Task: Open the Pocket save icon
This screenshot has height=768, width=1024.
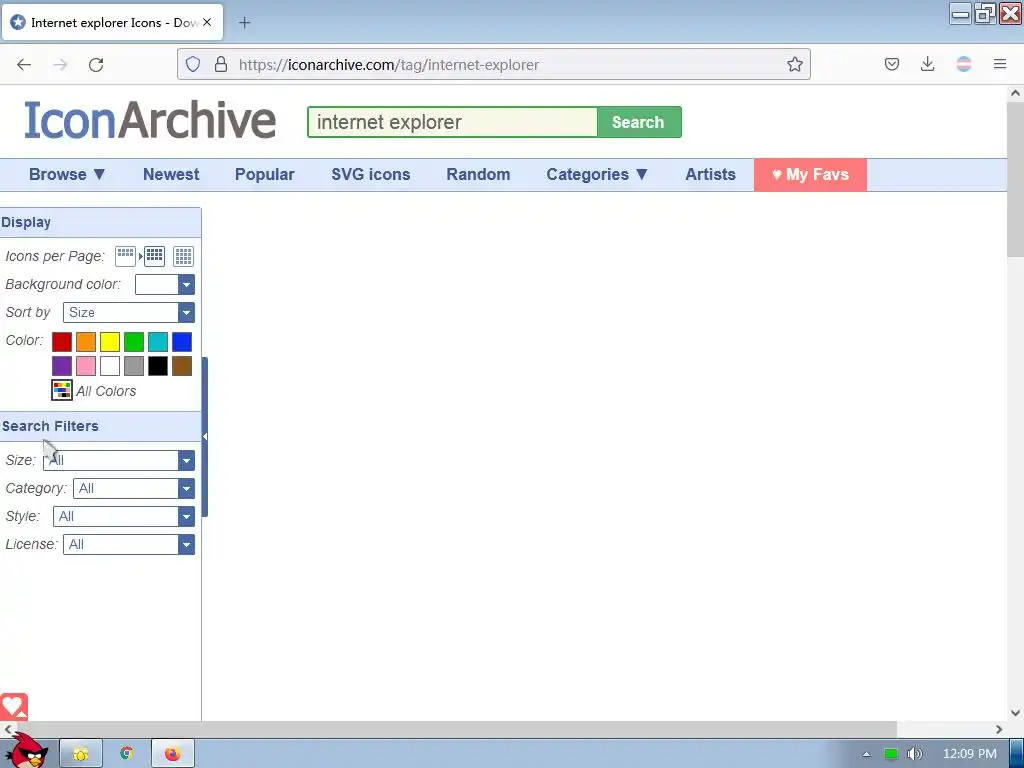Action: [x=892, y=64]
